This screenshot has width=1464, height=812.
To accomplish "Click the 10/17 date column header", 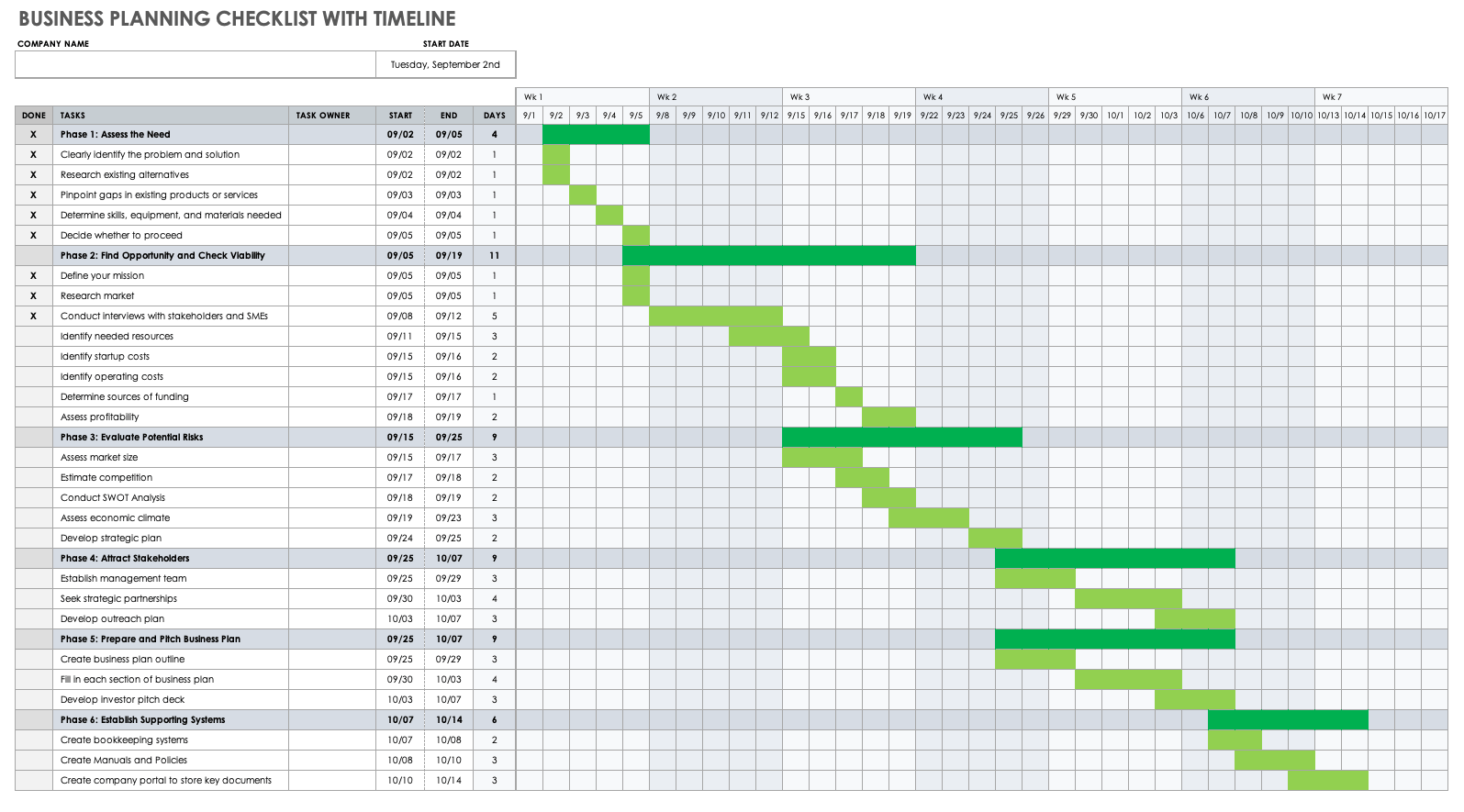I will (1435, 116).
